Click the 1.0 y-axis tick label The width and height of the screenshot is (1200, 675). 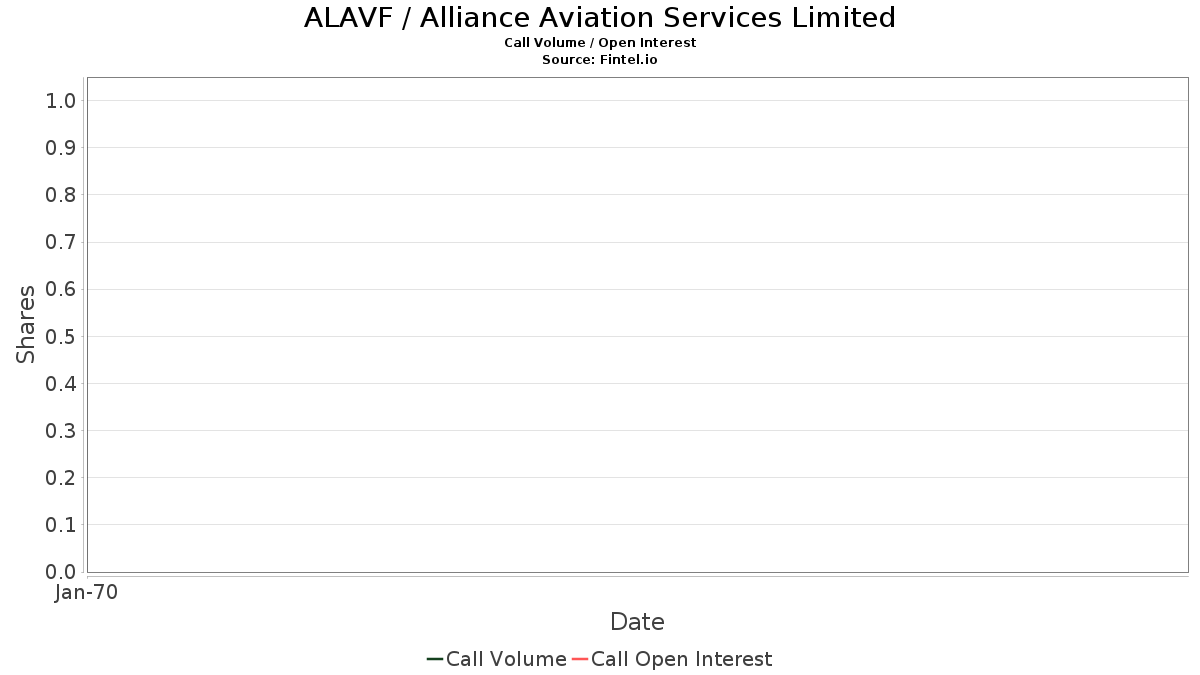coord(61,100)
